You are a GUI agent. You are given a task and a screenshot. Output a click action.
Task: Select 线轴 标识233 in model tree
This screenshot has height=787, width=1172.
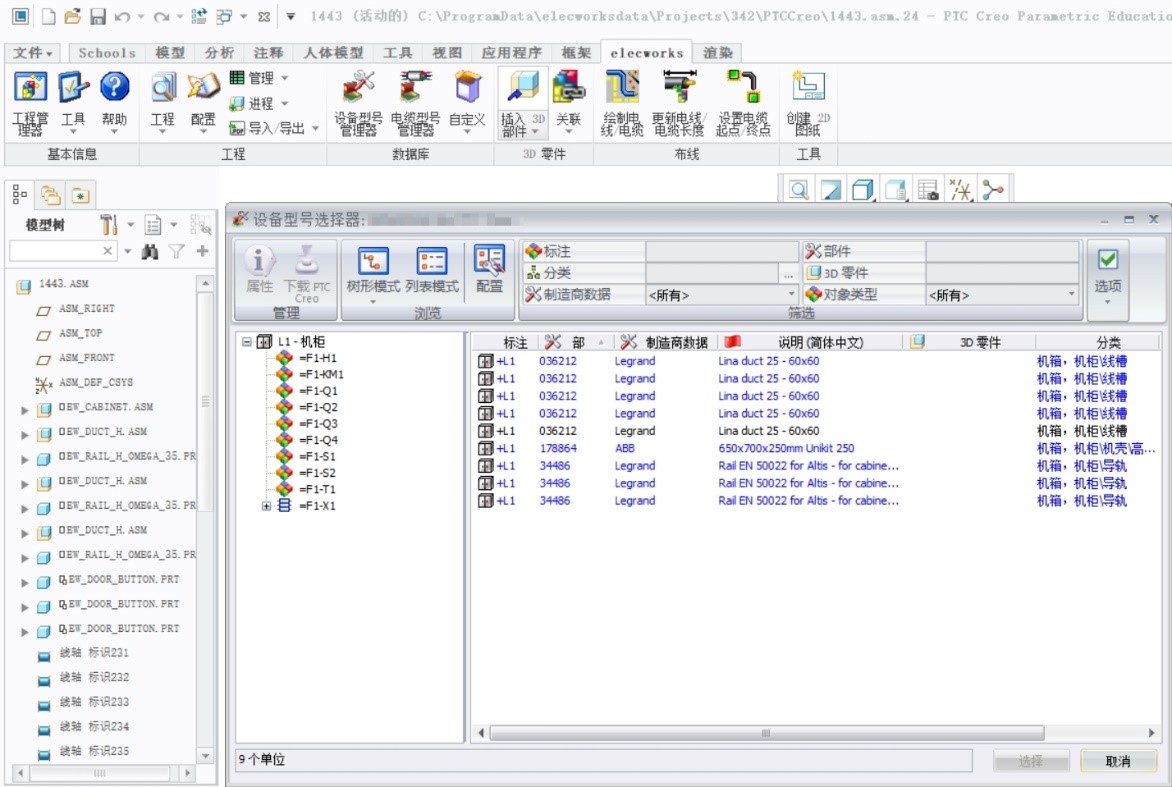coord(94,702)
